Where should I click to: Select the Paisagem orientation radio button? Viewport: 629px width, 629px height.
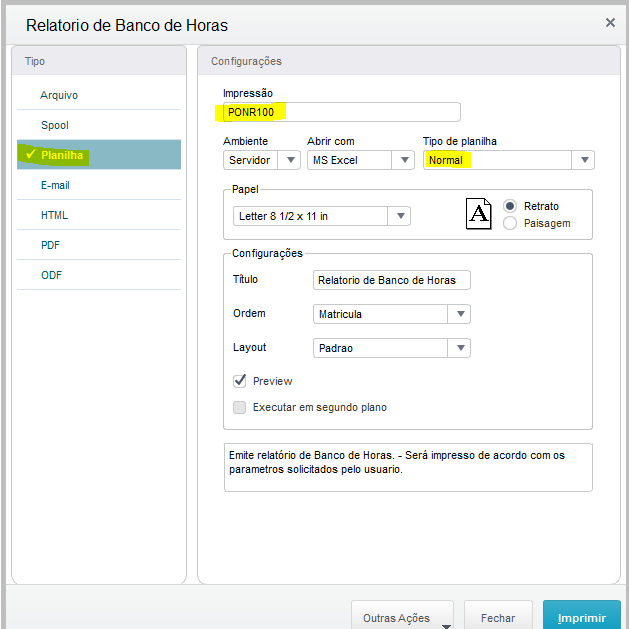tap(509, 223)
